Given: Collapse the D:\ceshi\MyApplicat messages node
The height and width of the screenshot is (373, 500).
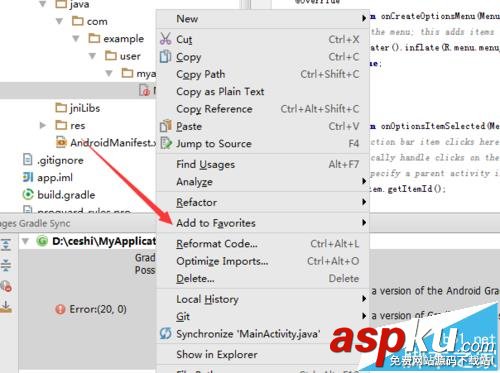Looking at the screenshot, I should coord(25,241).
